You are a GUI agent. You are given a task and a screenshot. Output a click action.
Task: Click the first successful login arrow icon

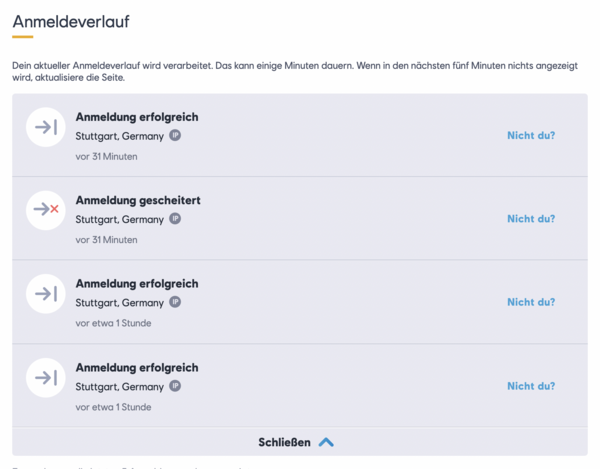46,127
